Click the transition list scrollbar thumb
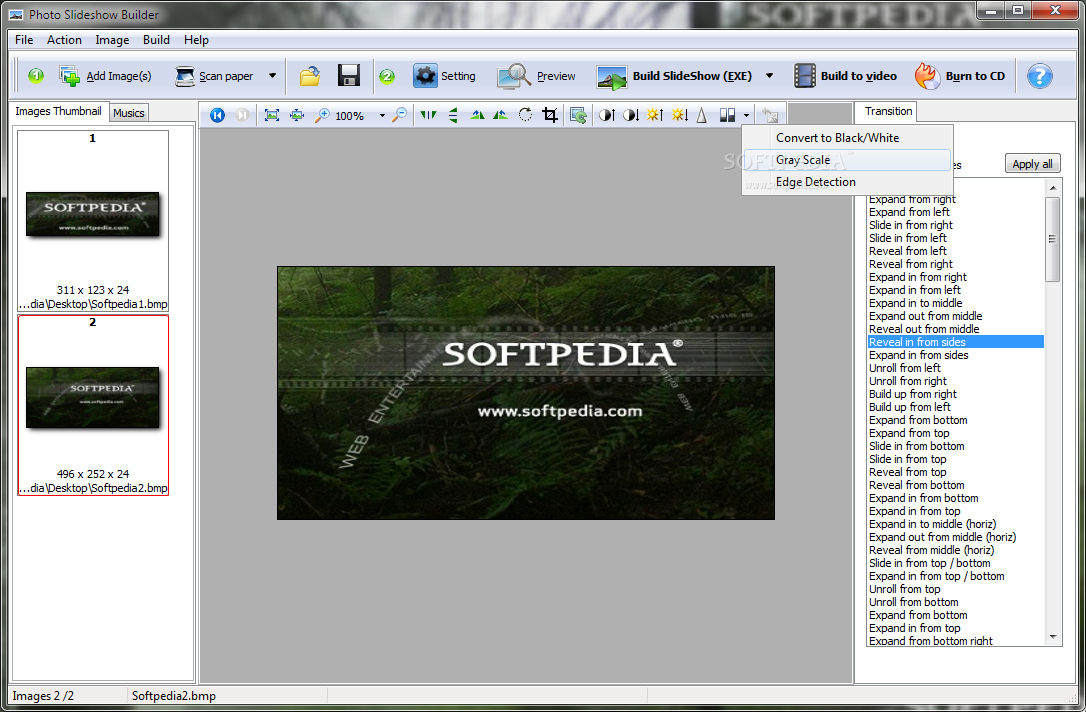Viewport: 1086px width, 712px height. point(1053,239)
